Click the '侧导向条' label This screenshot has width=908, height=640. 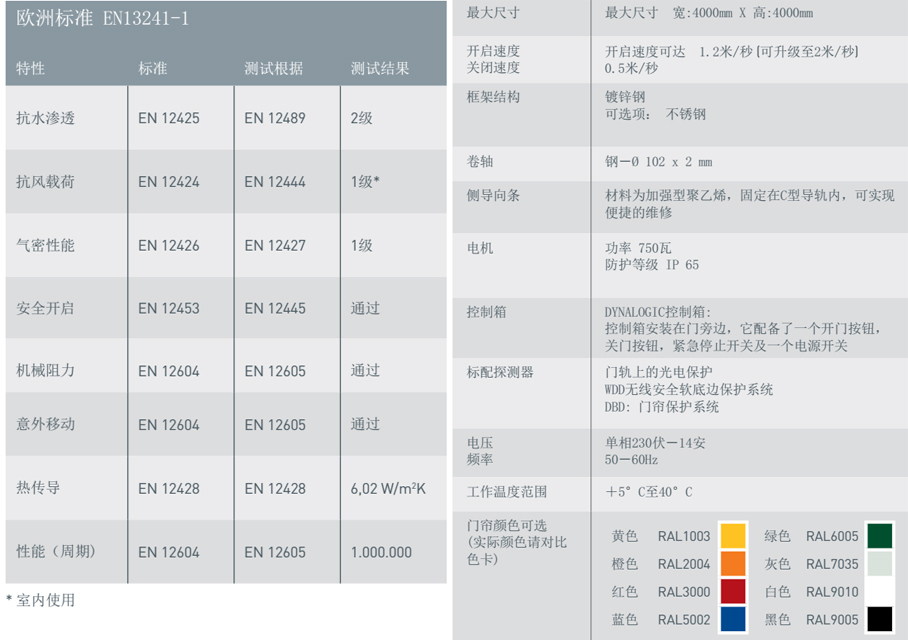point(493,195)
